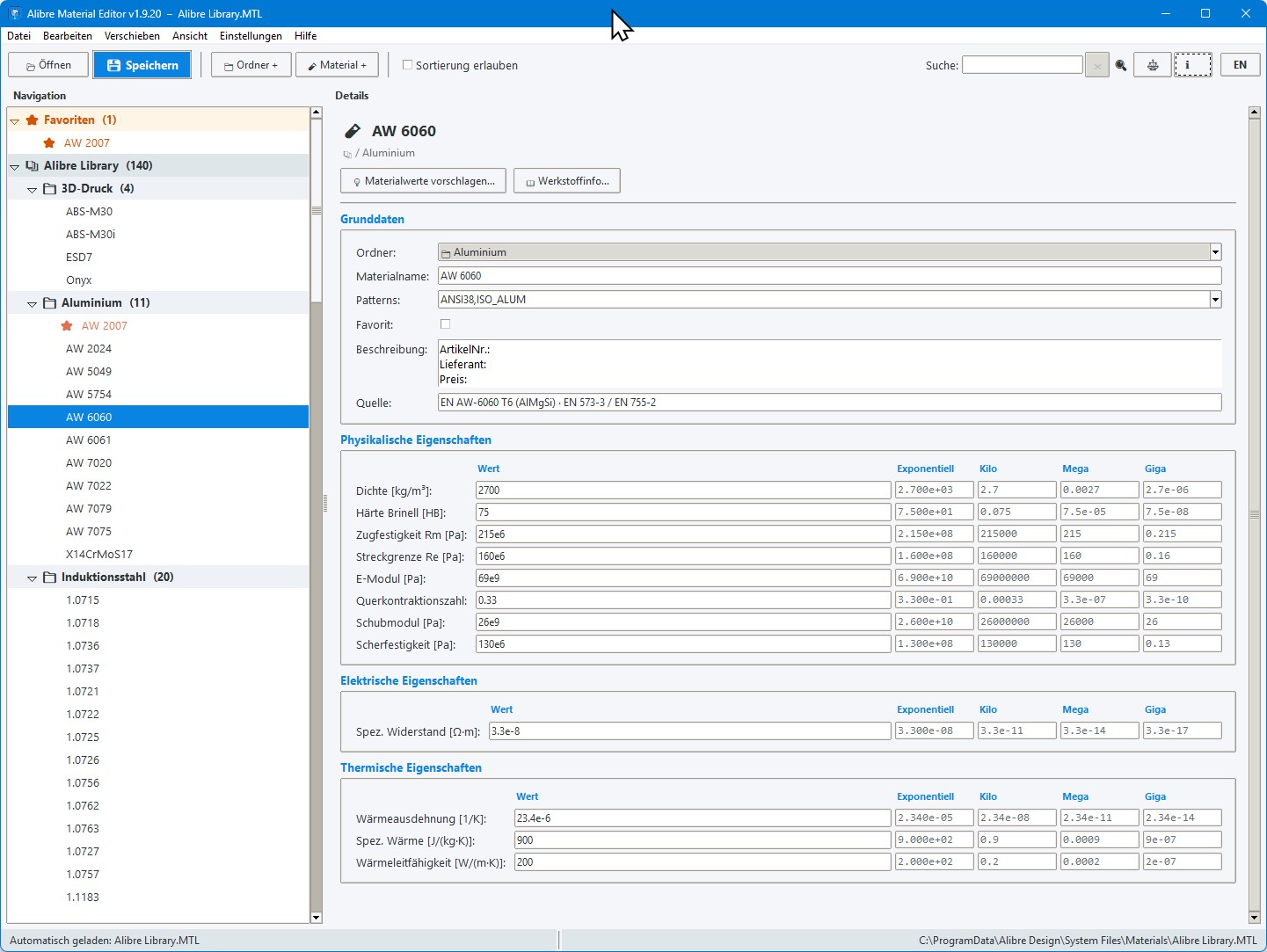Click the breadcrumb folder icon before / Aluminium
The width and height of the screenshot is (1267, 952).
click(x=347, y=154)
